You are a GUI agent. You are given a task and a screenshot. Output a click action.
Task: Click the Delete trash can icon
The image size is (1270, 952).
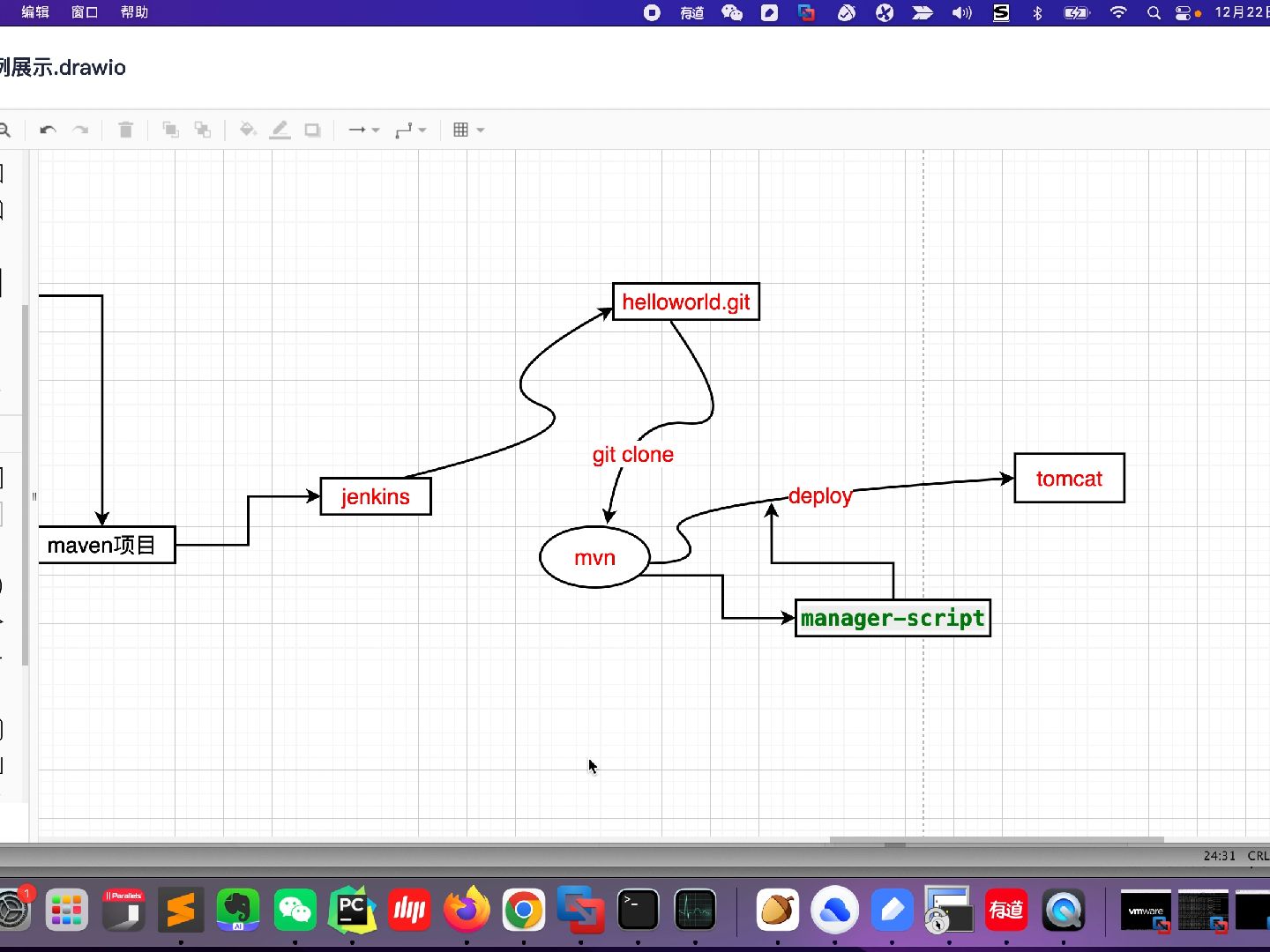point(125,130)
